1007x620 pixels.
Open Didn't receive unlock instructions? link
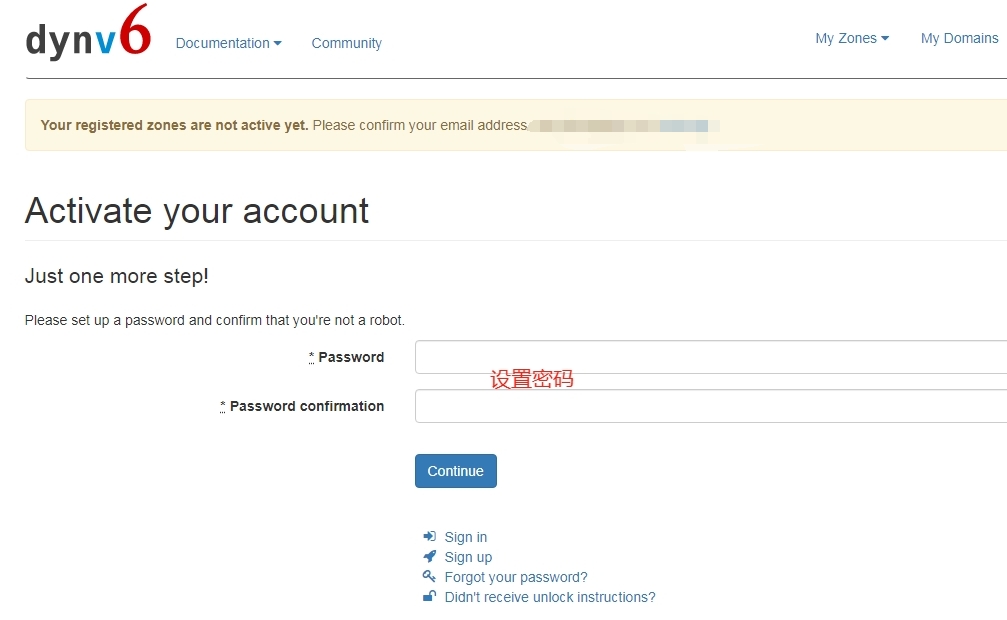(x=550, y=597)
